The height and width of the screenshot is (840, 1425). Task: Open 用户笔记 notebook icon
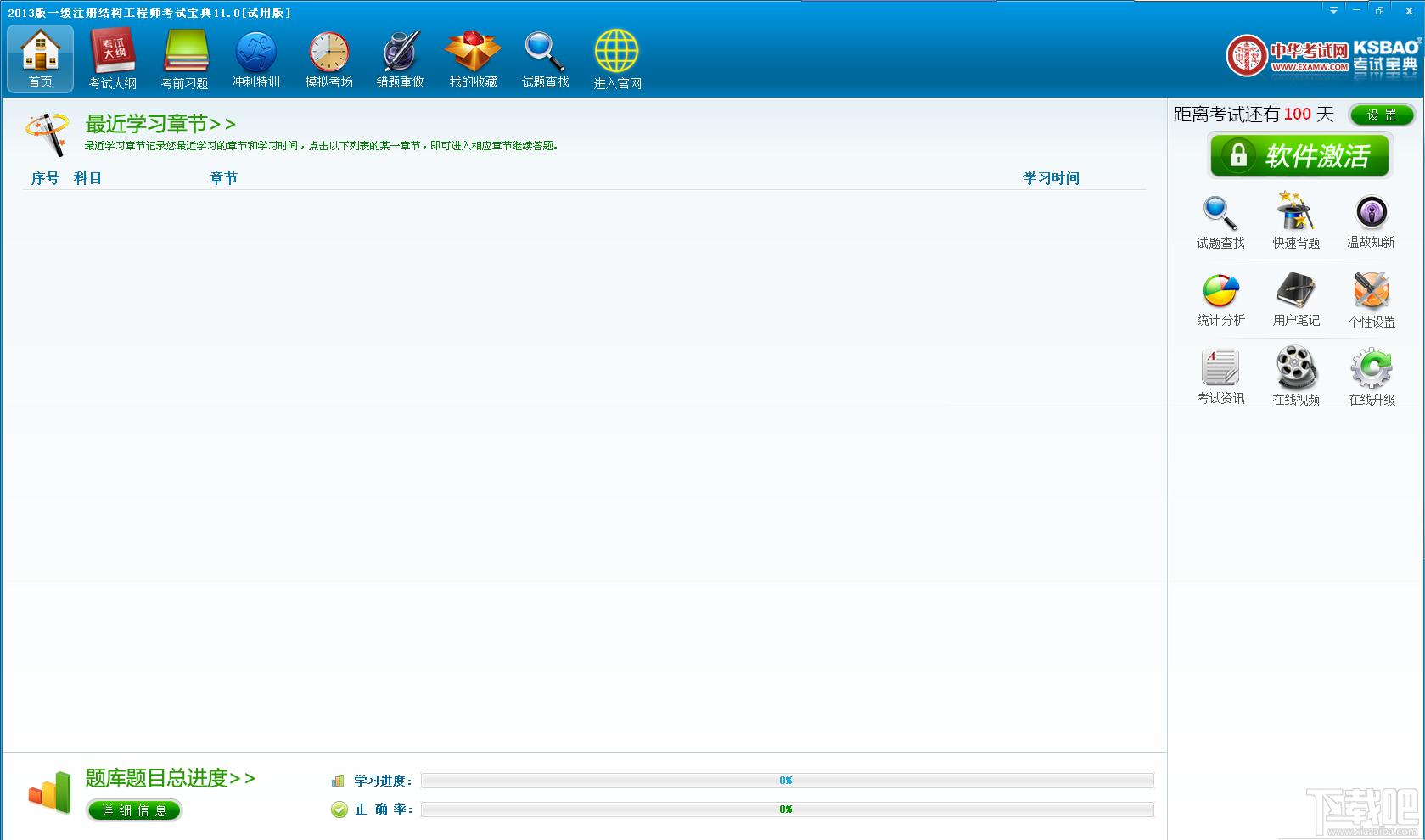(x=1295, y=291)
